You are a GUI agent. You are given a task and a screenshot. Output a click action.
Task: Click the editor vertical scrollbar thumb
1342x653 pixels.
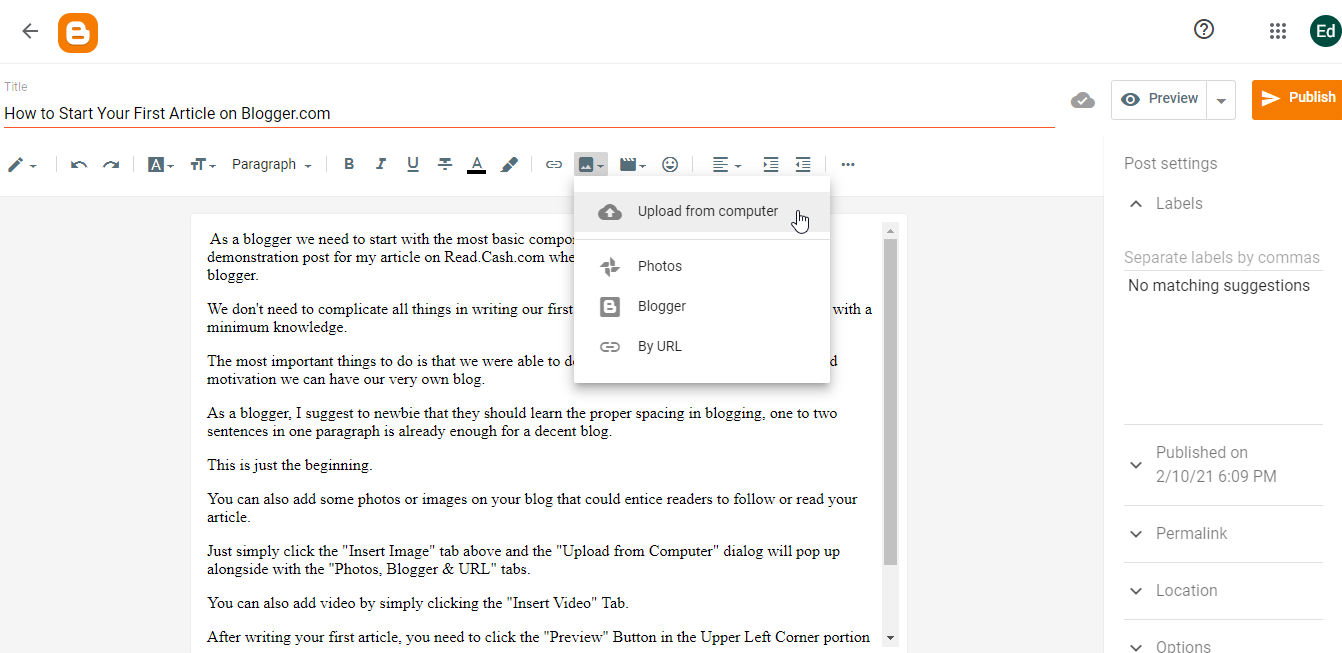click(x=890, y=402)
